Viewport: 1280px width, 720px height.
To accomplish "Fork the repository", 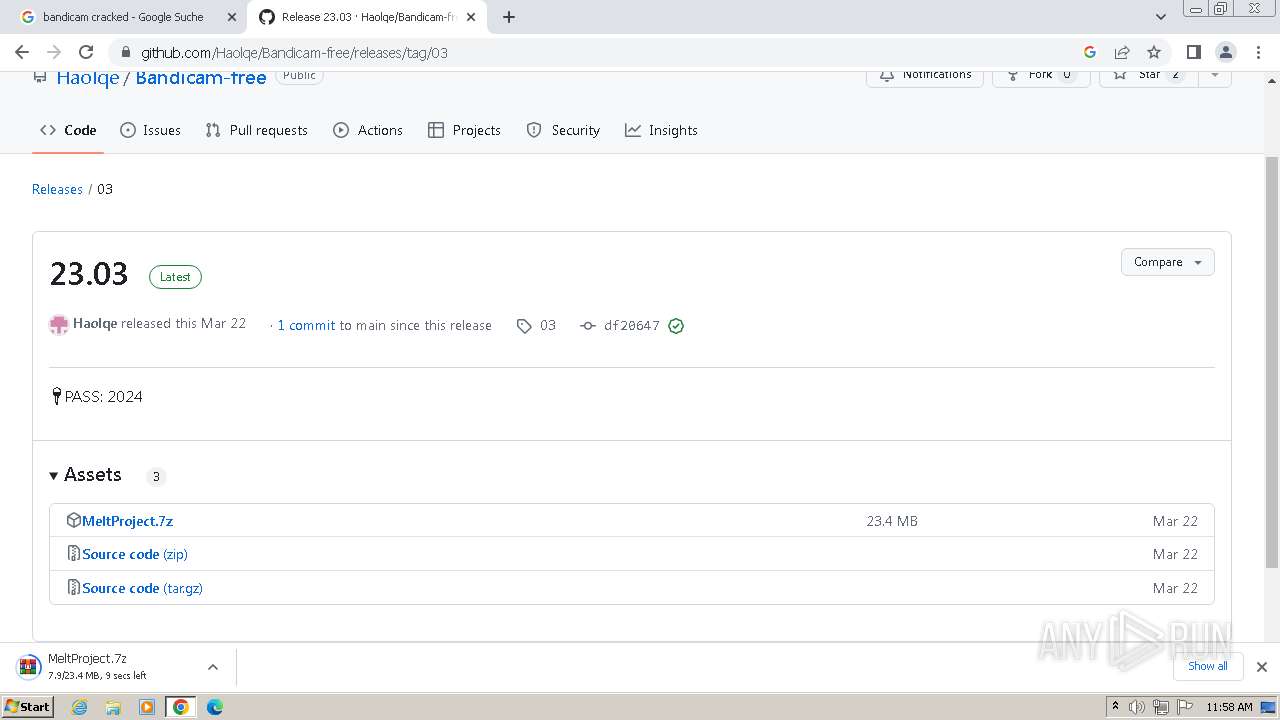I will (x=1040, y=76).
